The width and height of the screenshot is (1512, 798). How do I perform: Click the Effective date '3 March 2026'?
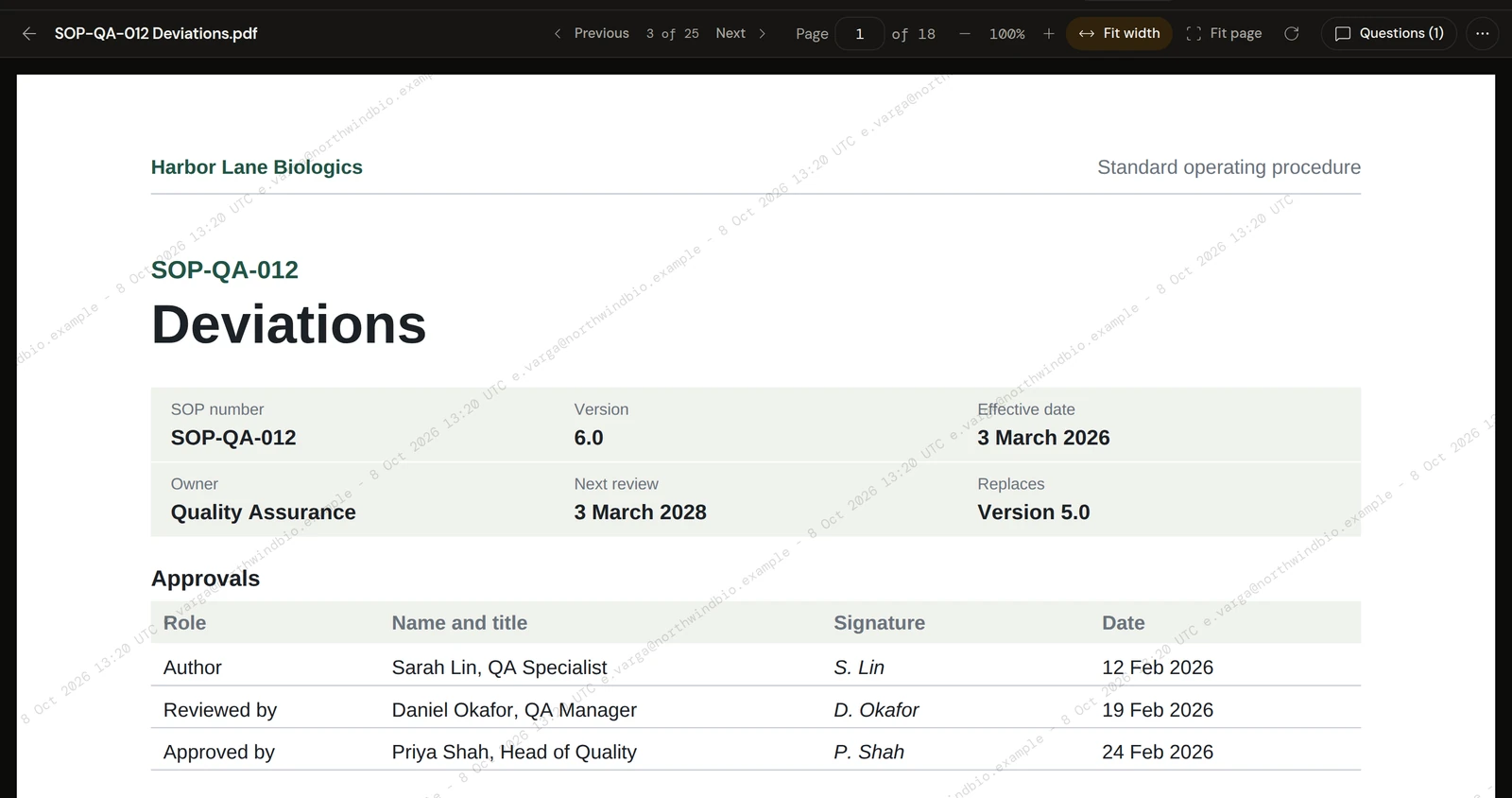click(1044, 438)
